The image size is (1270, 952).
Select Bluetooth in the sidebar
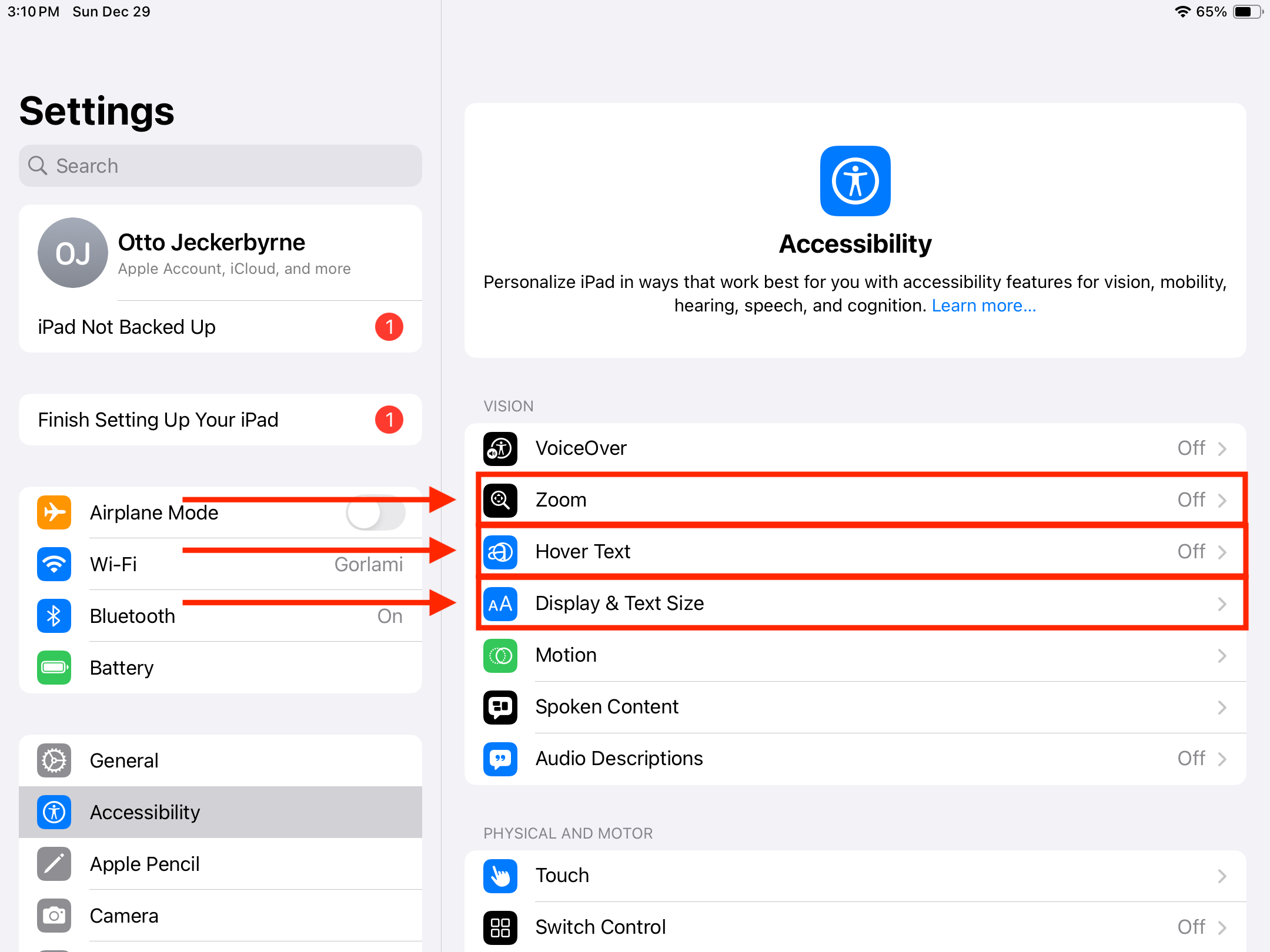click(220, 616)
